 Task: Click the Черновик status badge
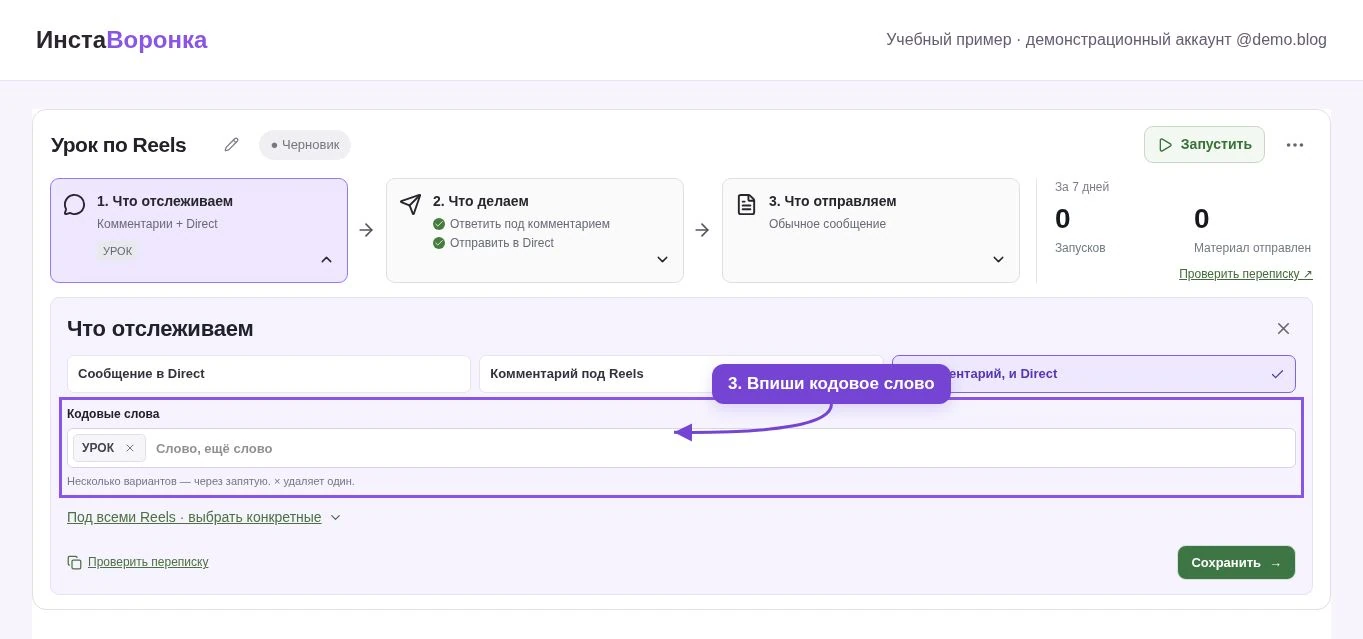click(305, 145)
